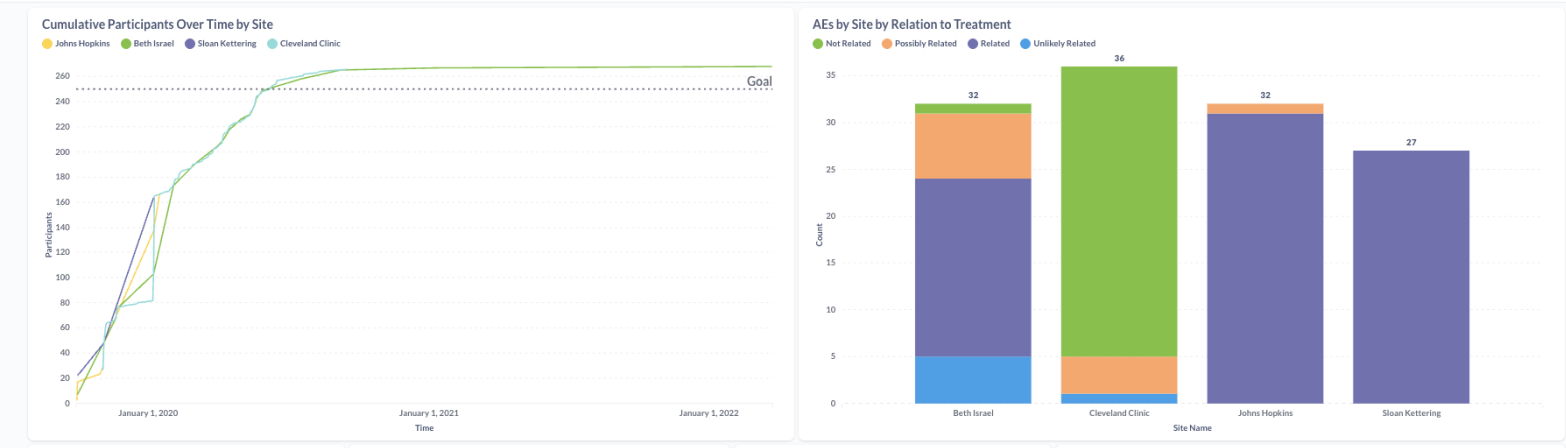1566x448 pixels.
Task: Click the green Not Related legend dot
Action: [817, 44]
